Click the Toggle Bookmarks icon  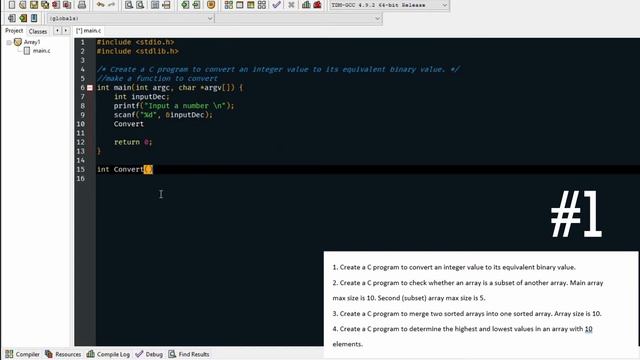click(23, 18)
